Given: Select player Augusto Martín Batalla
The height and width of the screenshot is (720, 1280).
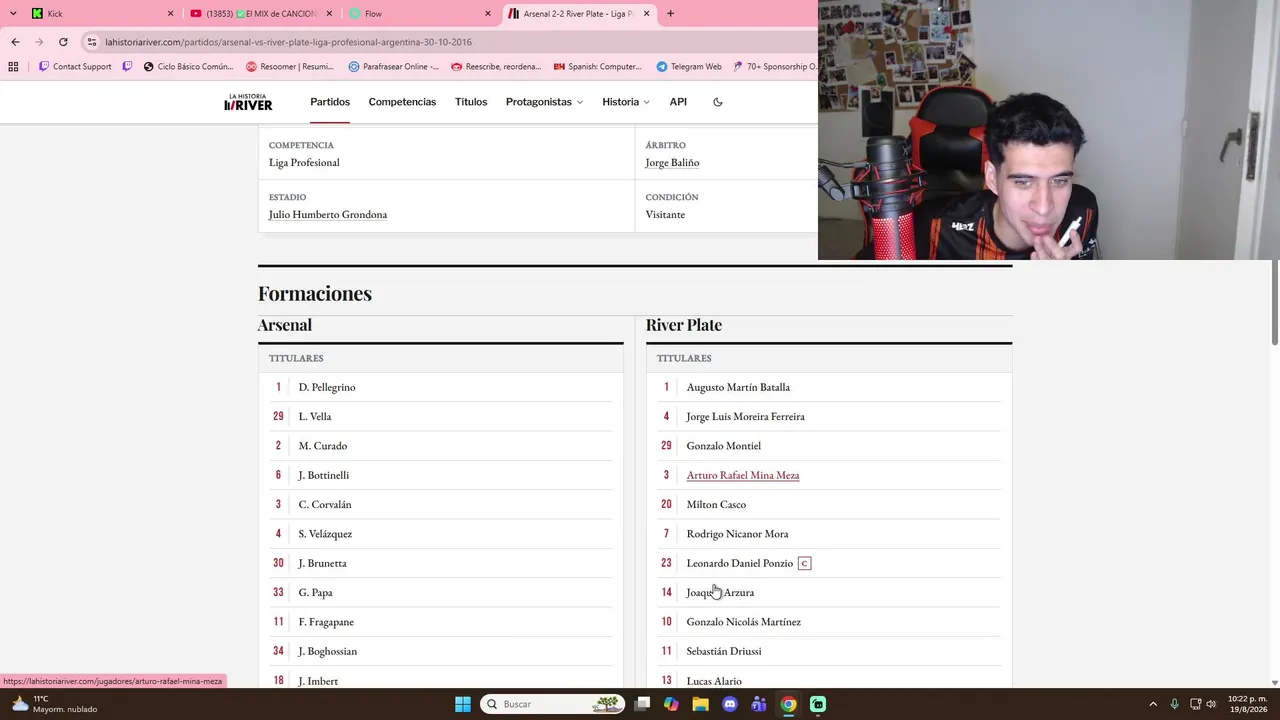Looking at the screenshot, I should [738, 387].
